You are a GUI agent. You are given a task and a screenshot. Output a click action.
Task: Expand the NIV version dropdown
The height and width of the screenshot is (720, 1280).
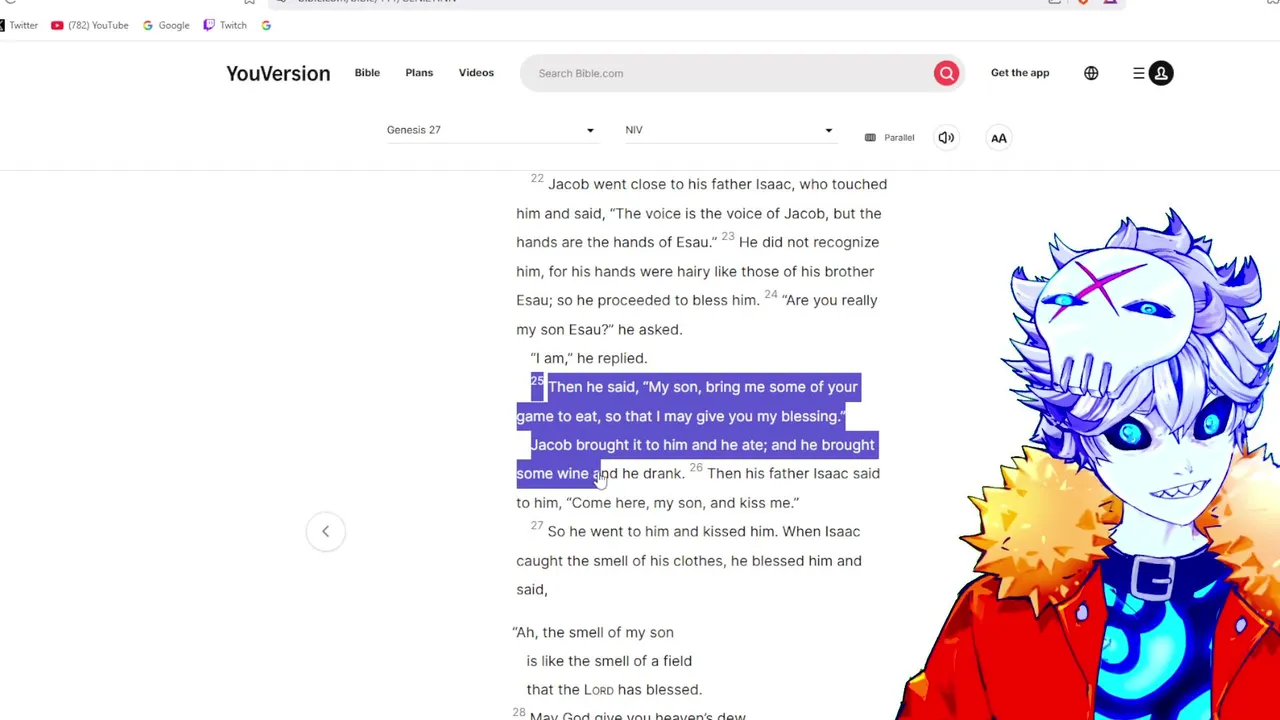(x=729, y=130)
